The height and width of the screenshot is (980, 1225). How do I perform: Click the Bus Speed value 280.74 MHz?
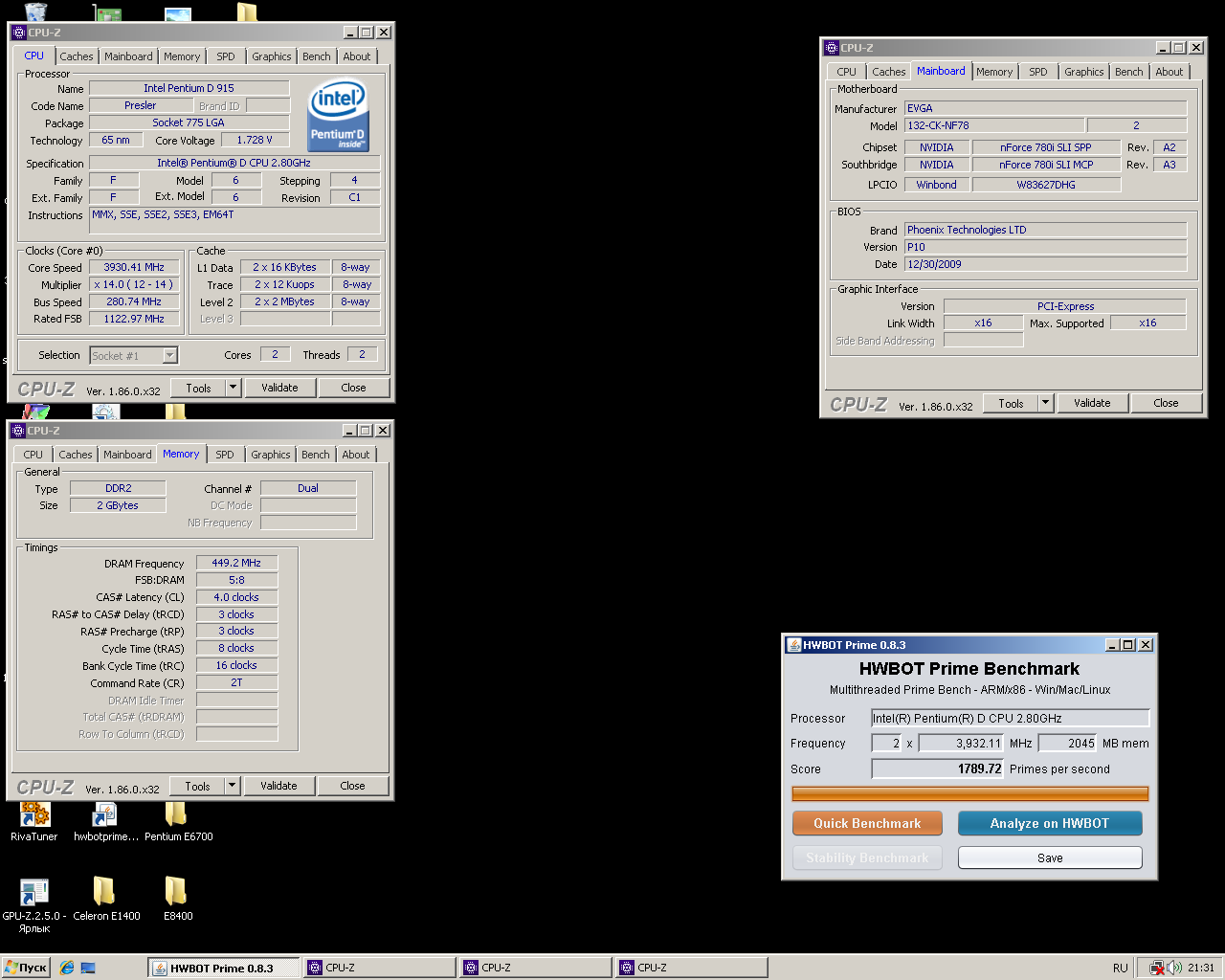coord(134,301)
